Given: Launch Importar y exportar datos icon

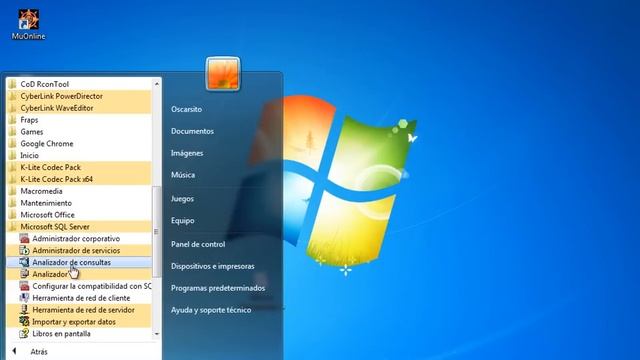Looking at the screenshot, I should [24, 321].
